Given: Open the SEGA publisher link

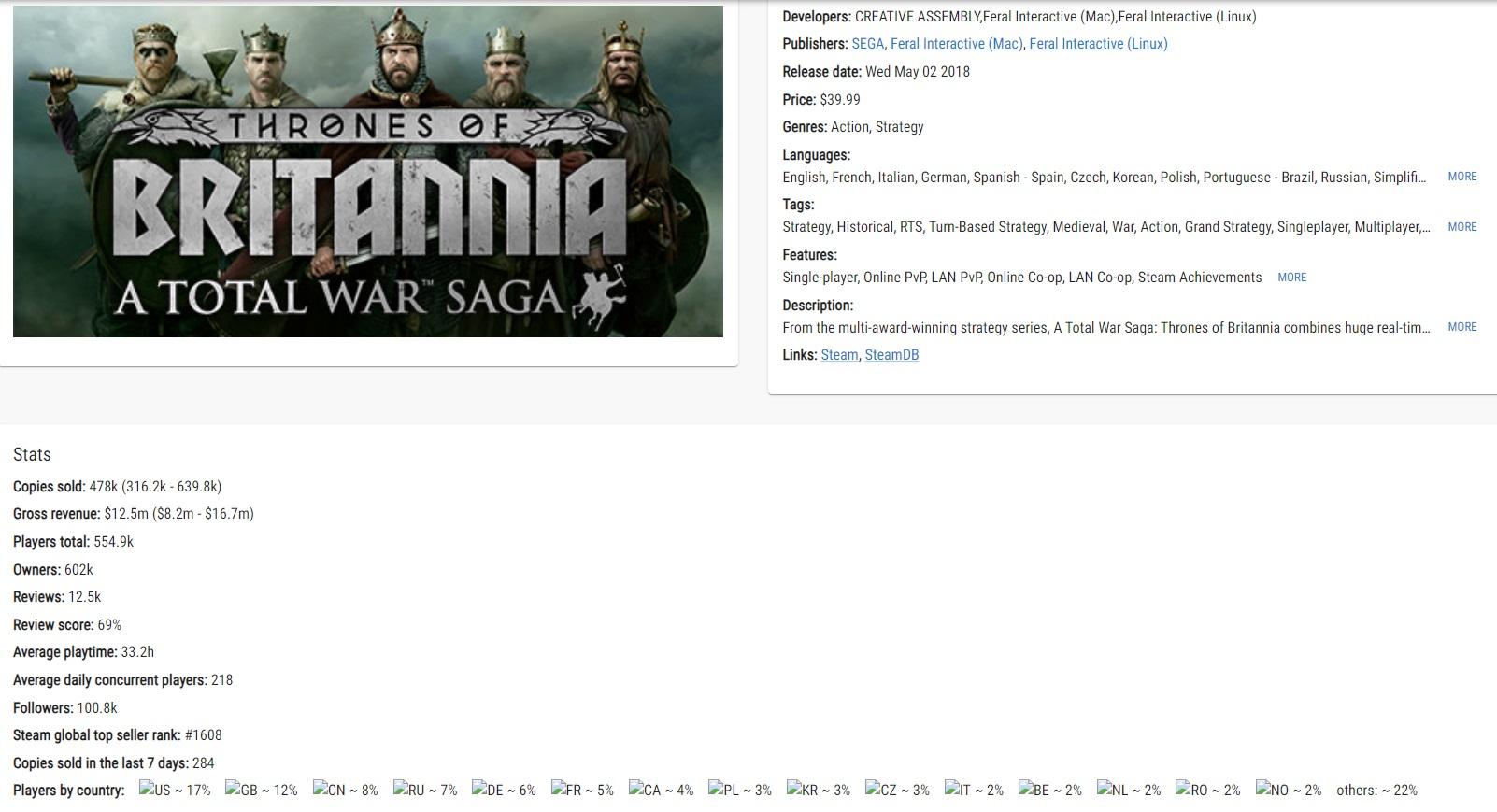Looking at the screenshot, I should [867, 44].
